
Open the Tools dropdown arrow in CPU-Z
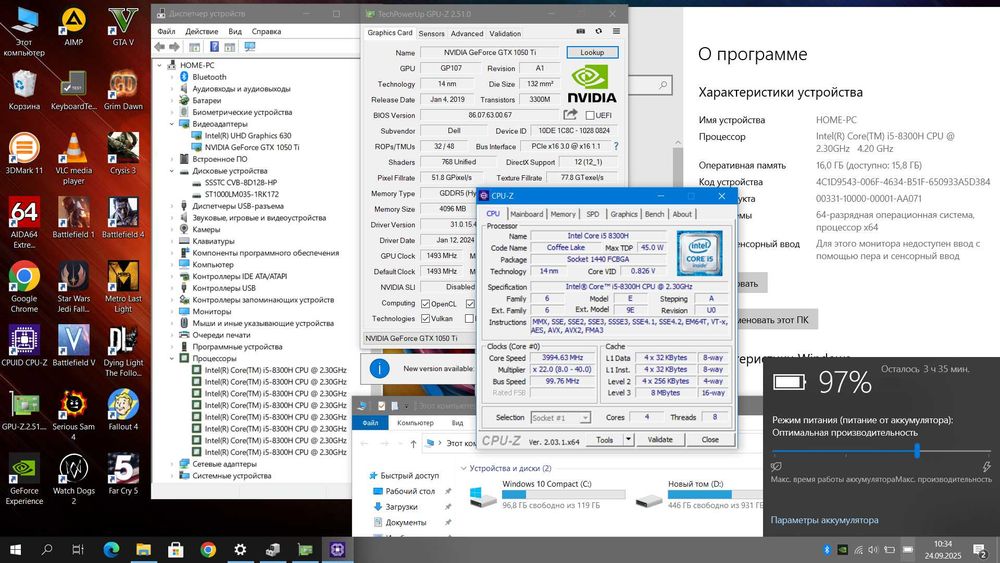point(627,439)
